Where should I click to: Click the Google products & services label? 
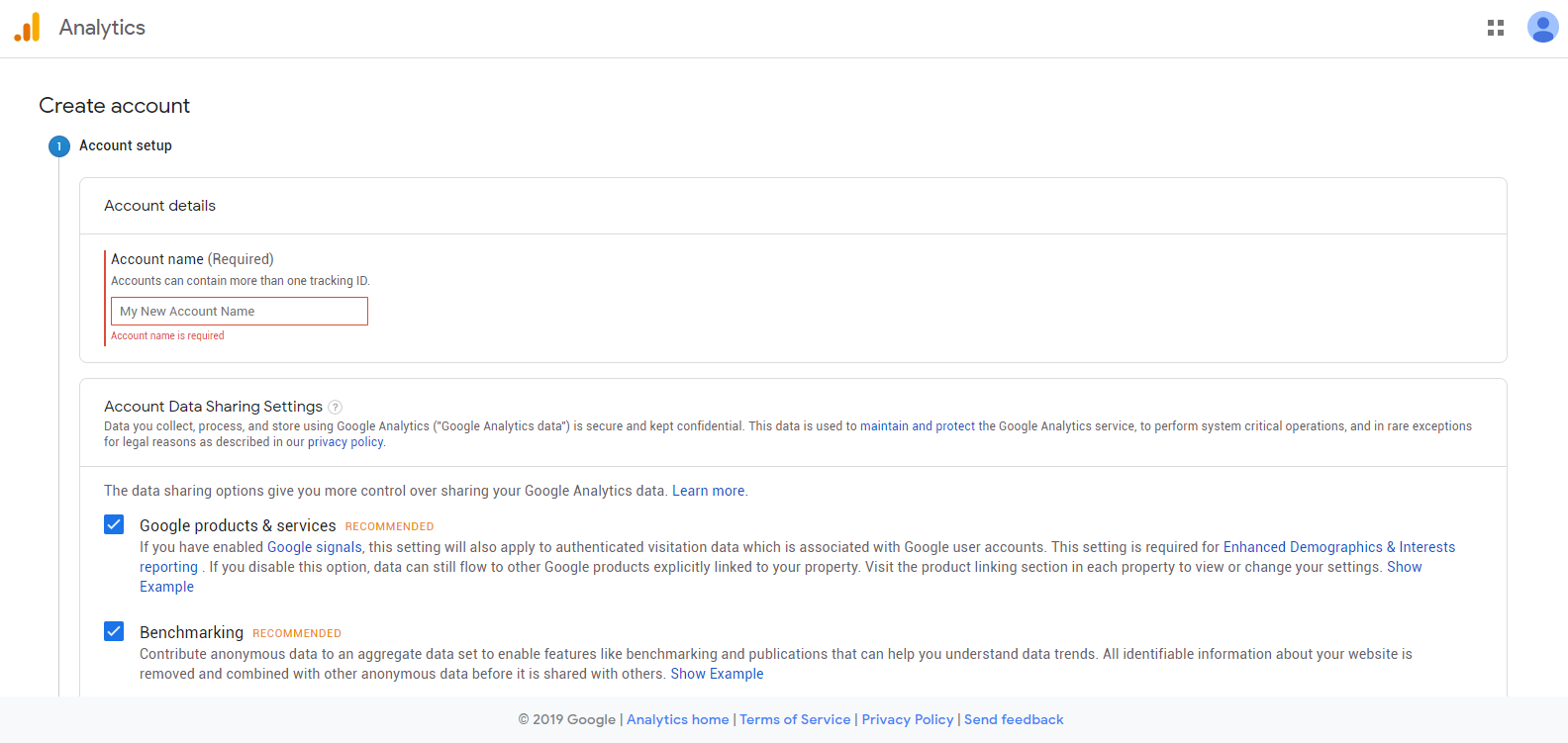pyautogui.click(x=238, y=525)
